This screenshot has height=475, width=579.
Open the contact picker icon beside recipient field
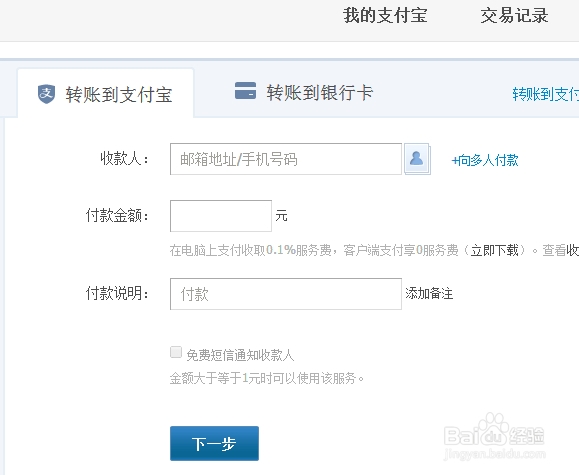417,159
